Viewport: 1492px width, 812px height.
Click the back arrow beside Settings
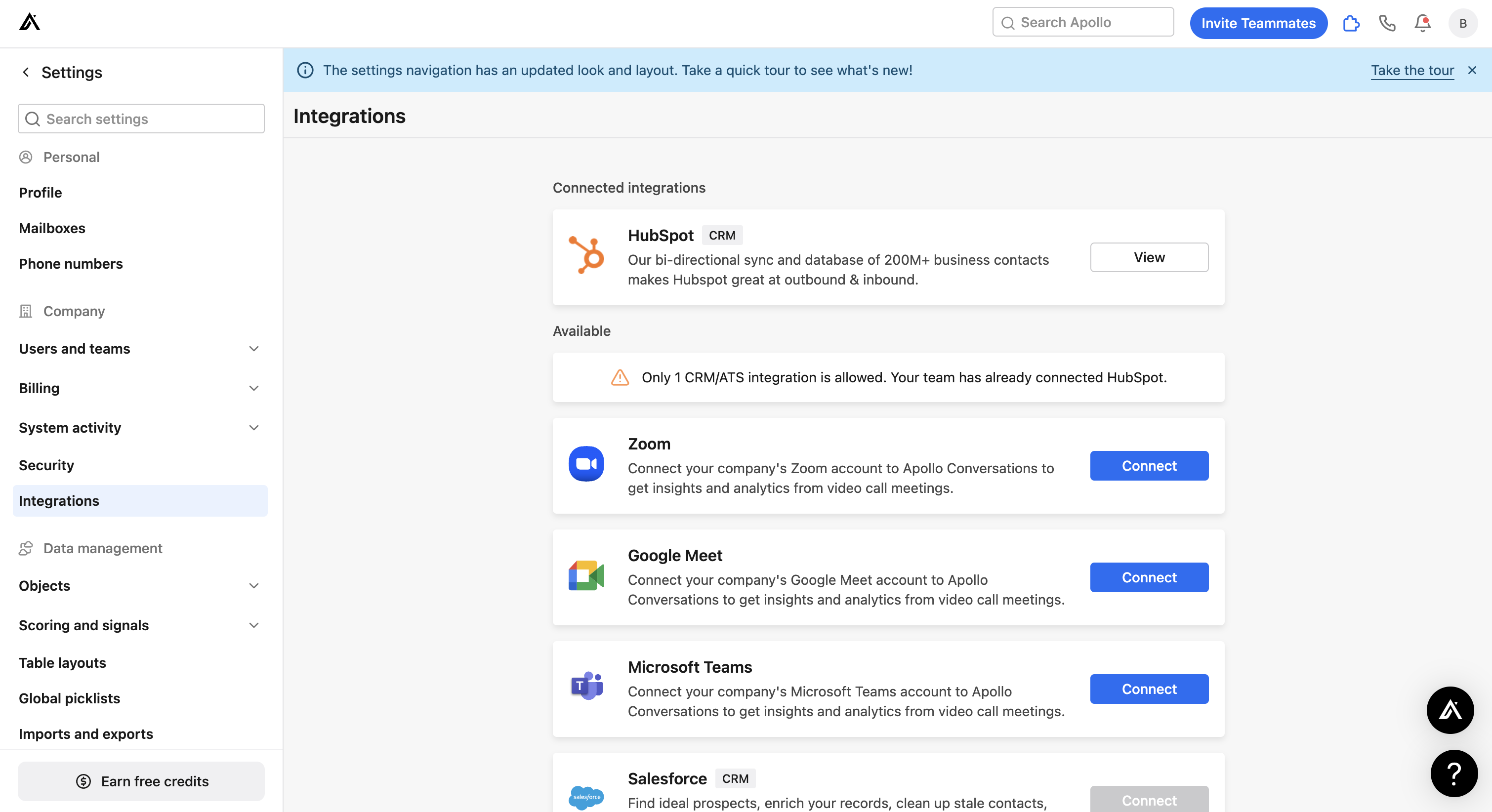point(26,72)
